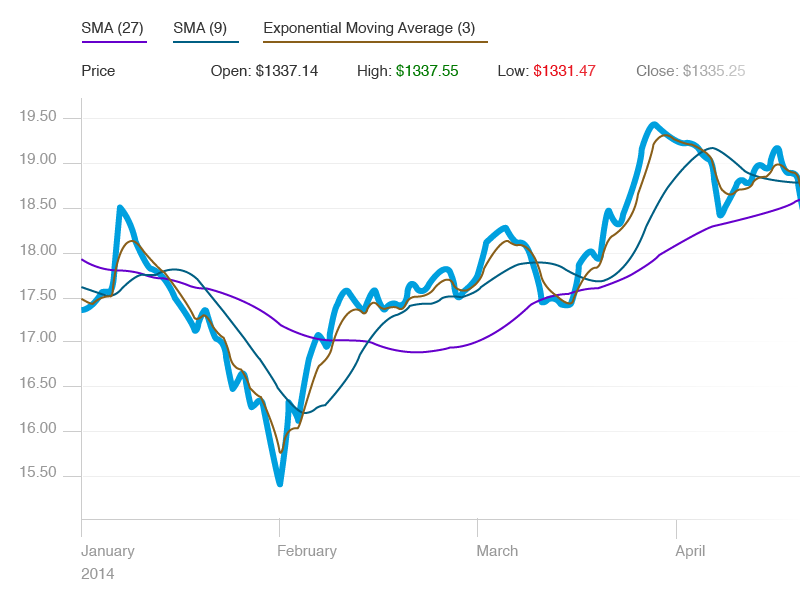Click the price line's lowest dip near February
The height and width of the screenshot is (600, 800).
(x=280, y=483)
